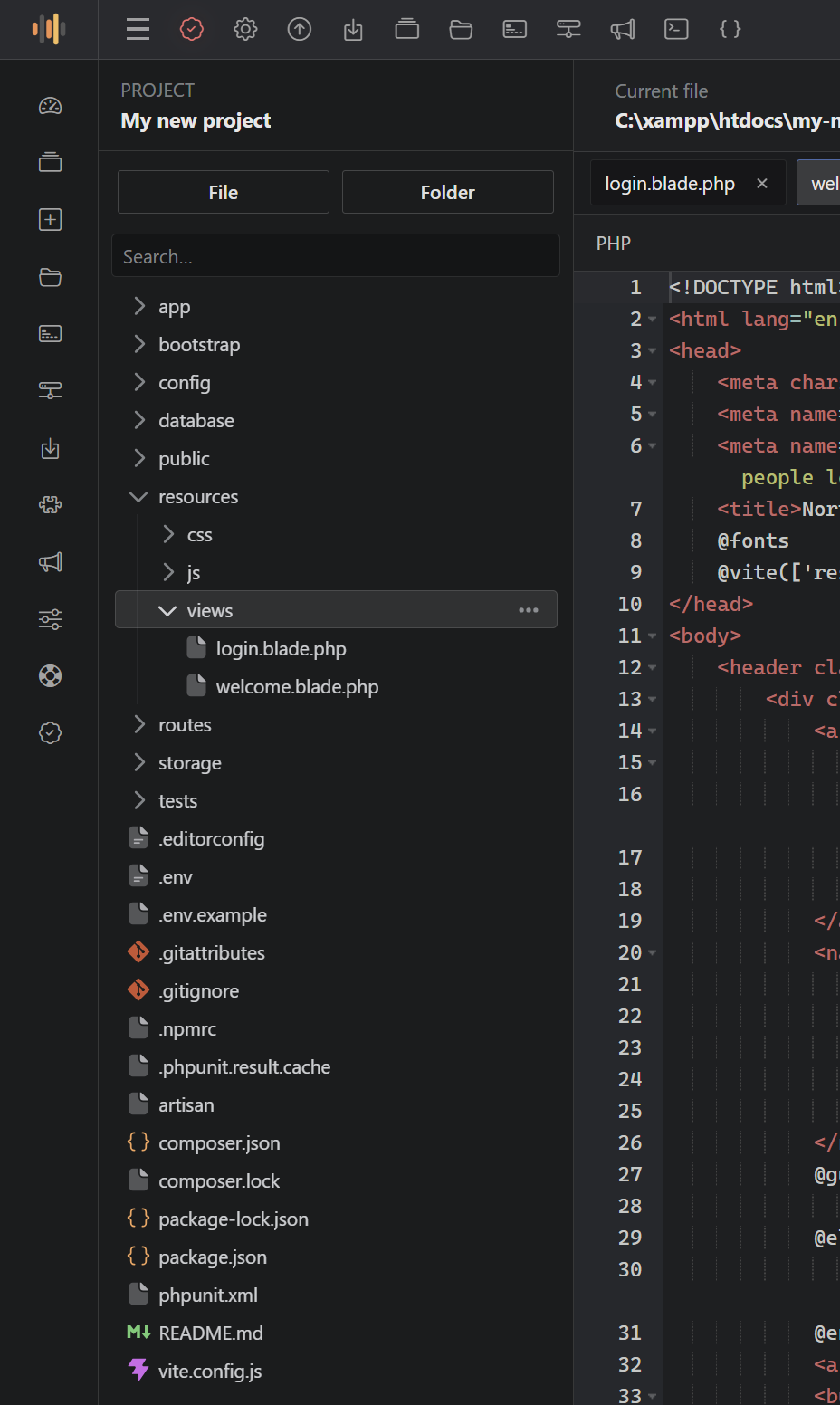The width and height of the screenshot is (840, 1405).
Task: Open settings gear in the top toolbar
Action: [x=245, y=30]
